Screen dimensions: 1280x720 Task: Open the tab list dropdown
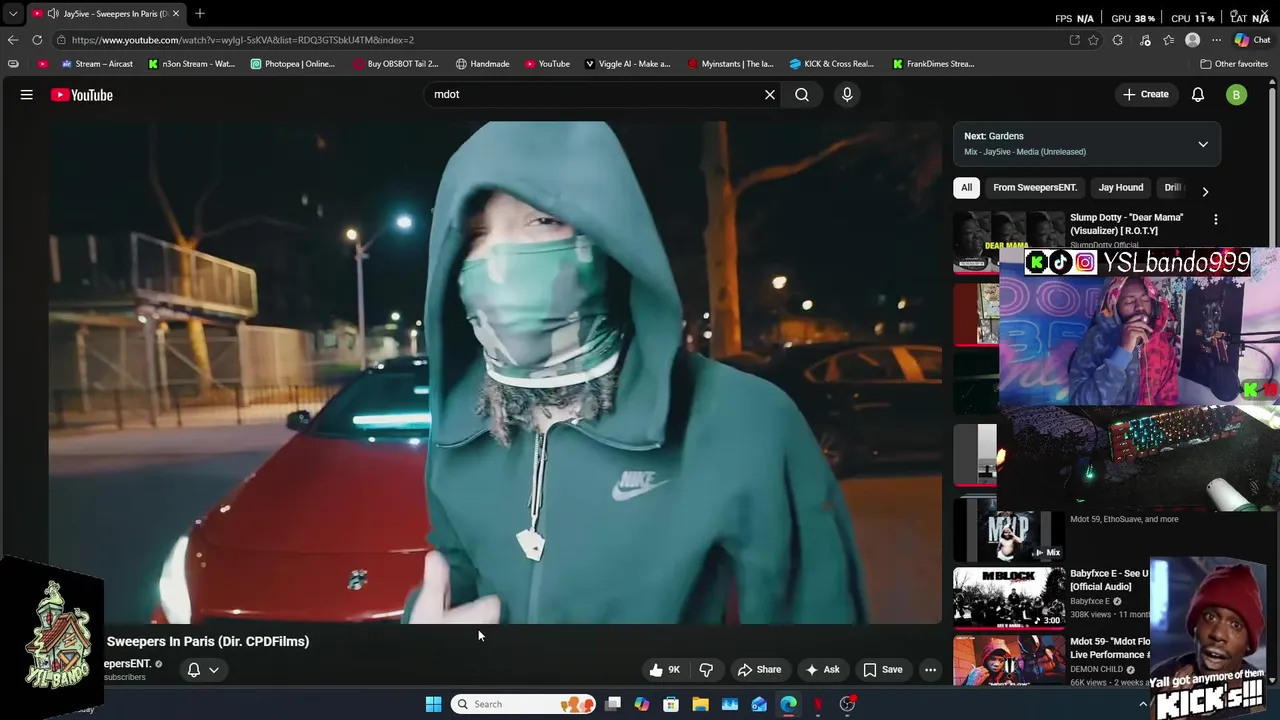click(12, 13)
